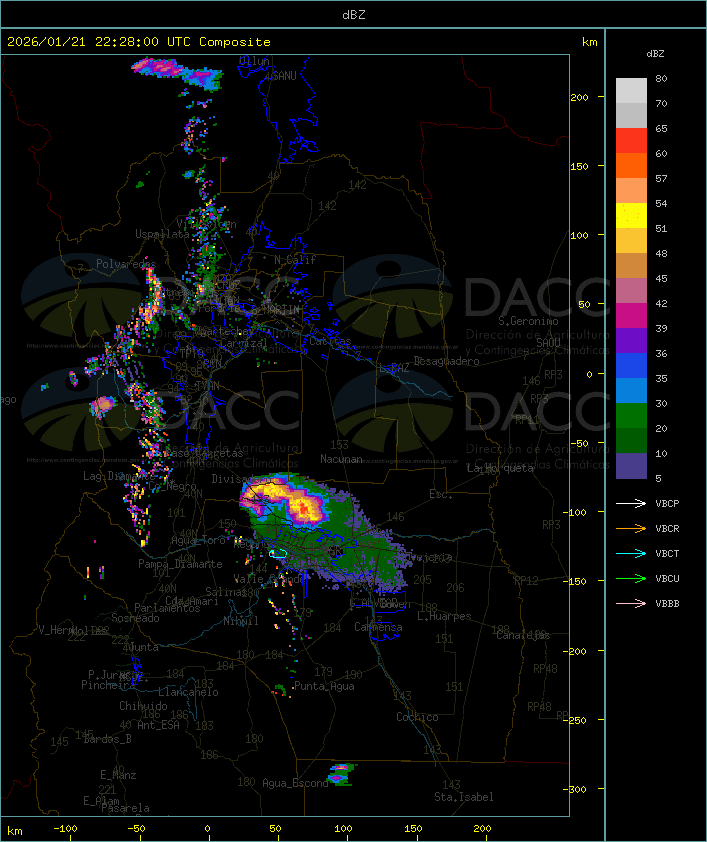The height and width of the screenshot is (842, 707).
Task: Click the white VBCP arrow icon
Action: click(x=631, y=503)
